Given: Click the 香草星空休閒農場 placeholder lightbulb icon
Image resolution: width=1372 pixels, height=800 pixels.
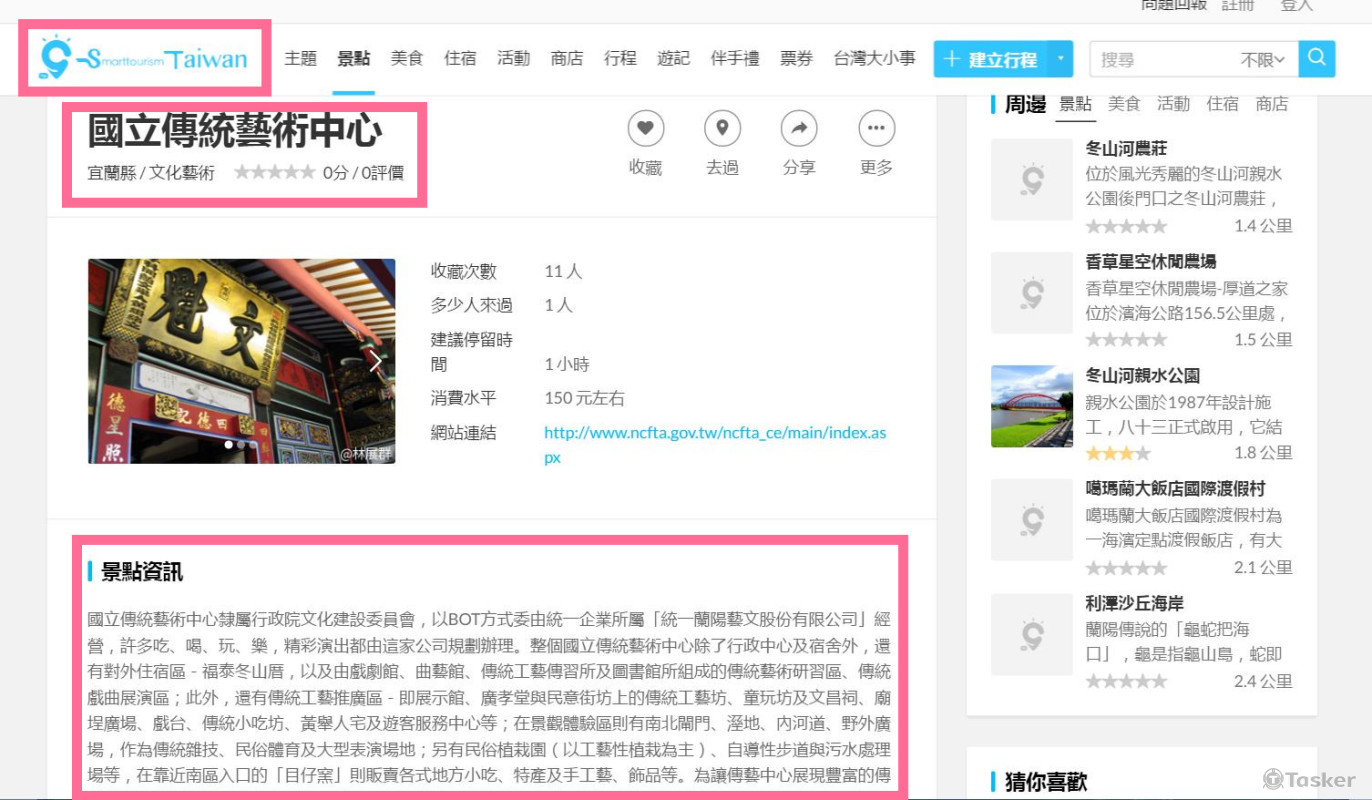Looking at the screenshot, I should [1031, 292].
